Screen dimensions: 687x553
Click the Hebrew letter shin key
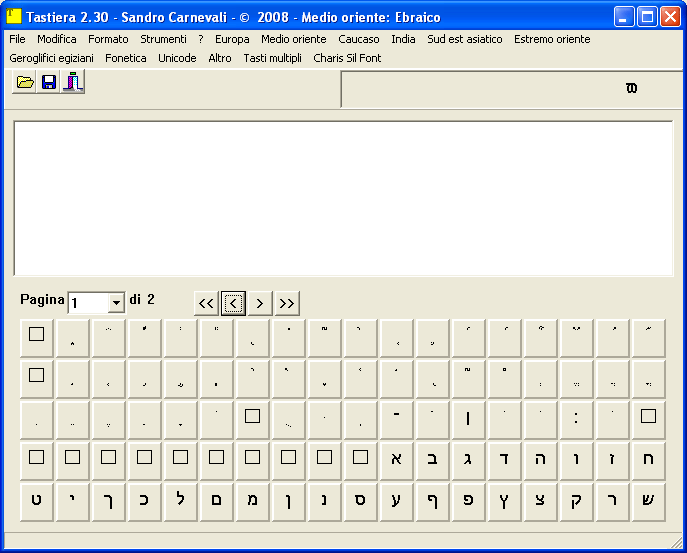tap(648, 500)
